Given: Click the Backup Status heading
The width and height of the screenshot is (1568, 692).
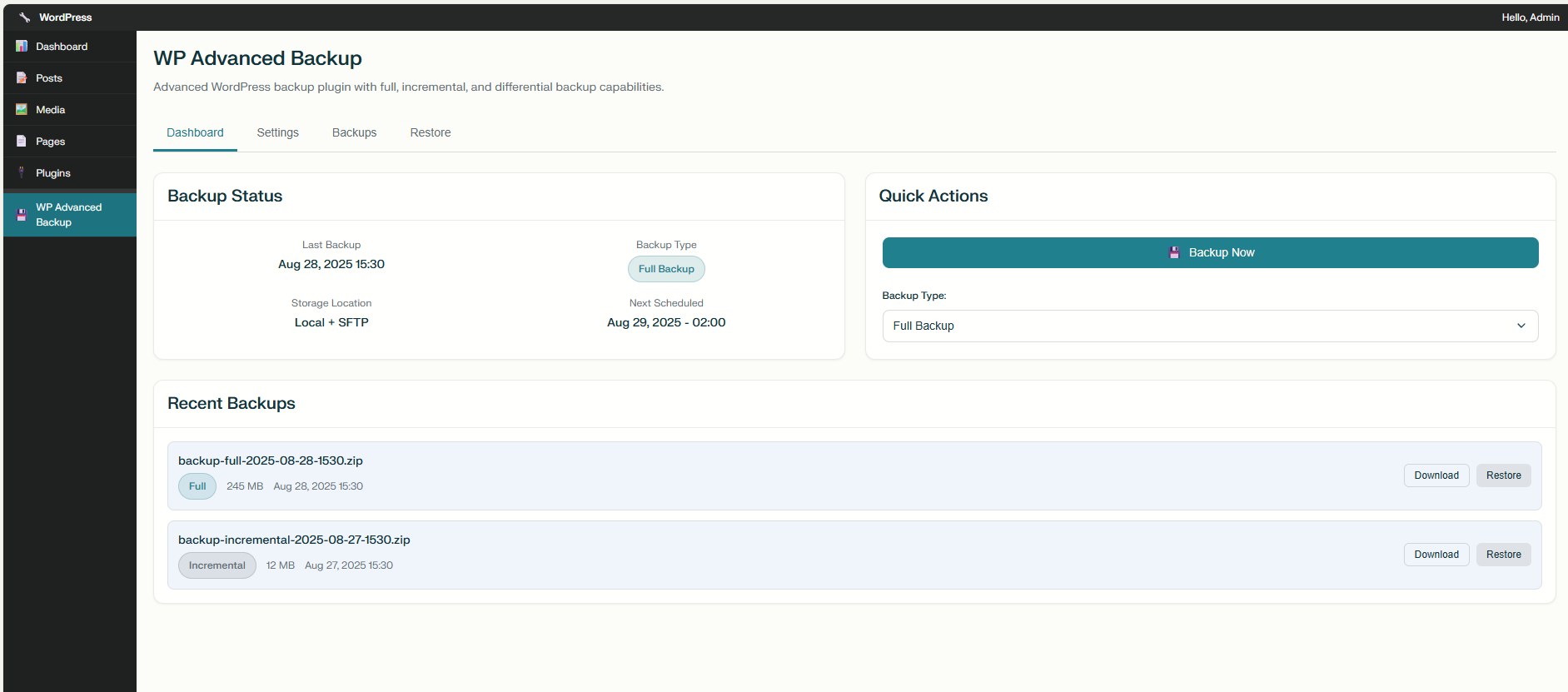Looking at the screenshot, I should (225, 196).
